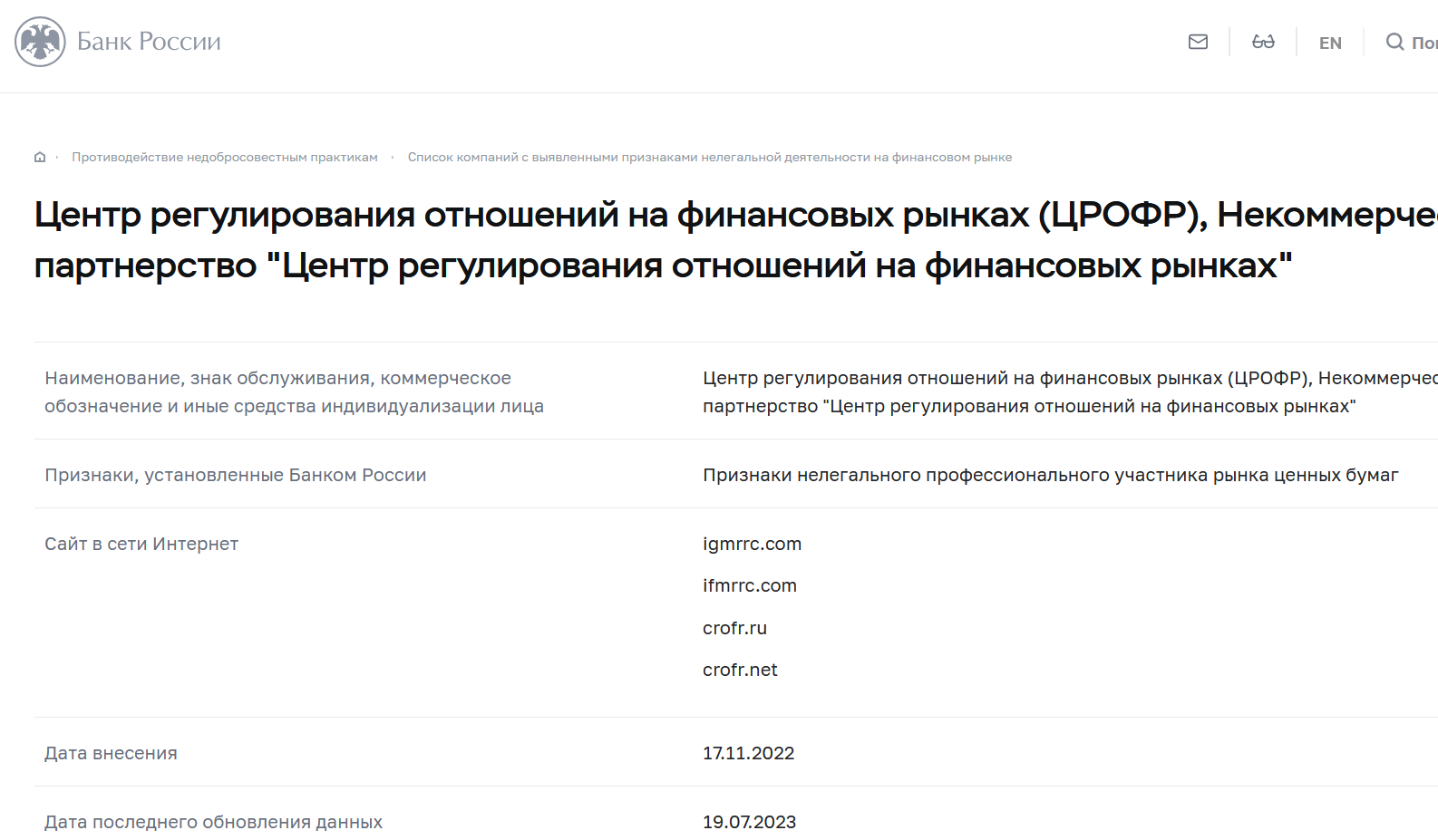Enable visually impaired version via glasses icon

pyautogui.click(x=1263, y=42)
